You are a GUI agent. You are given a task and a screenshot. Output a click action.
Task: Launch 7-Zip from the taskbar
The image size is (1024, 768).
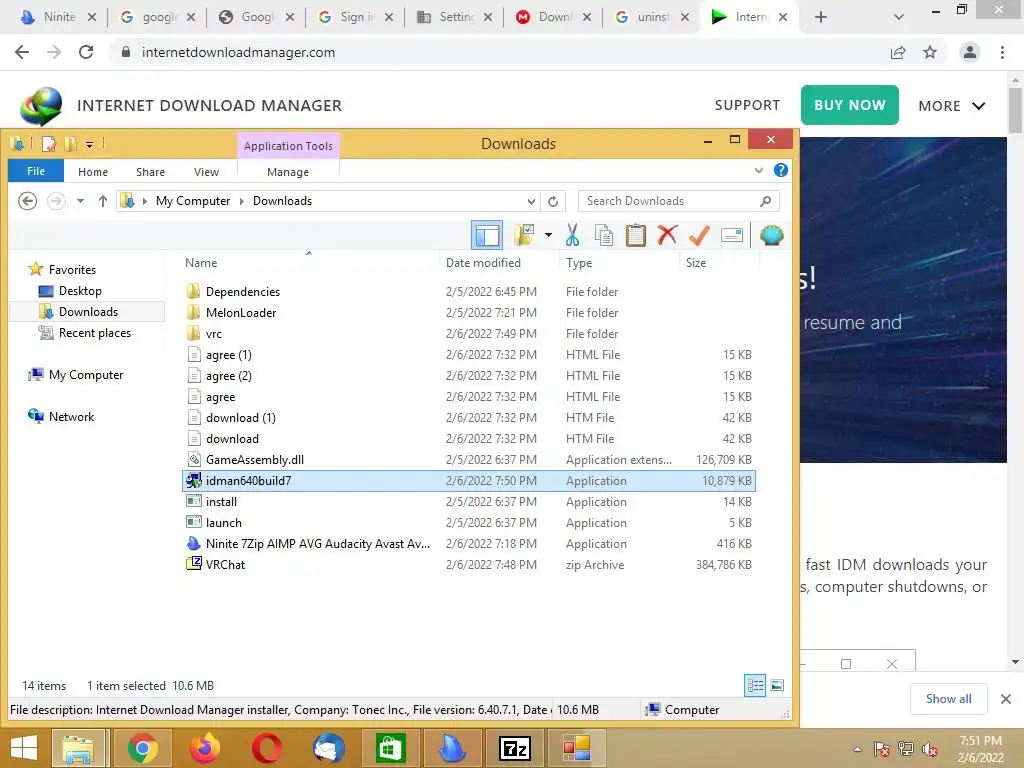515,748
